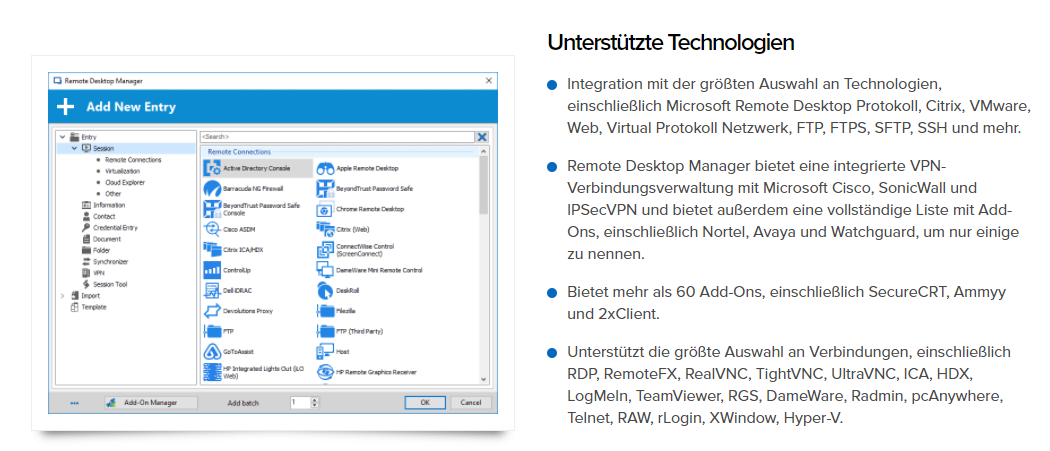Select Remote Connections under Session
The image size is (1050, 451).
133,160
